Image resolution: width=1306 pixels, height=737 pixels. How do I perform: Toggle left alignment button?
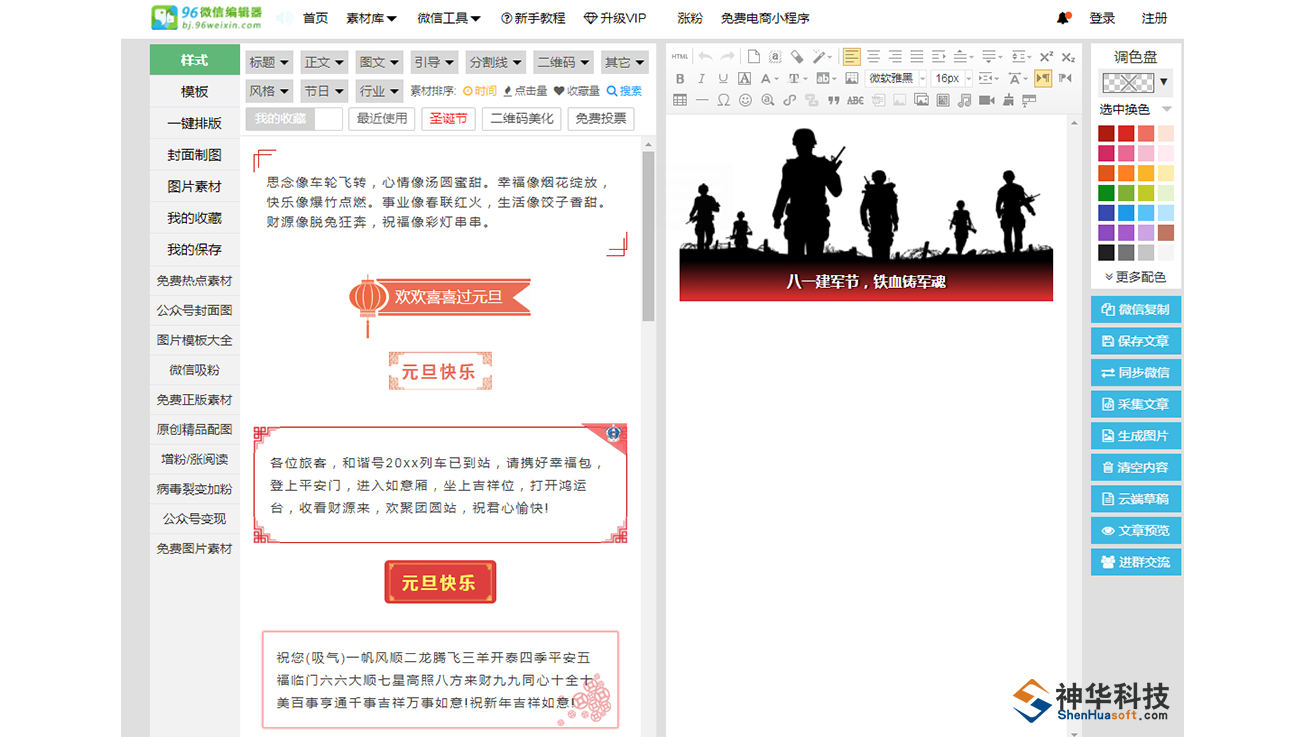coord(851,57)
